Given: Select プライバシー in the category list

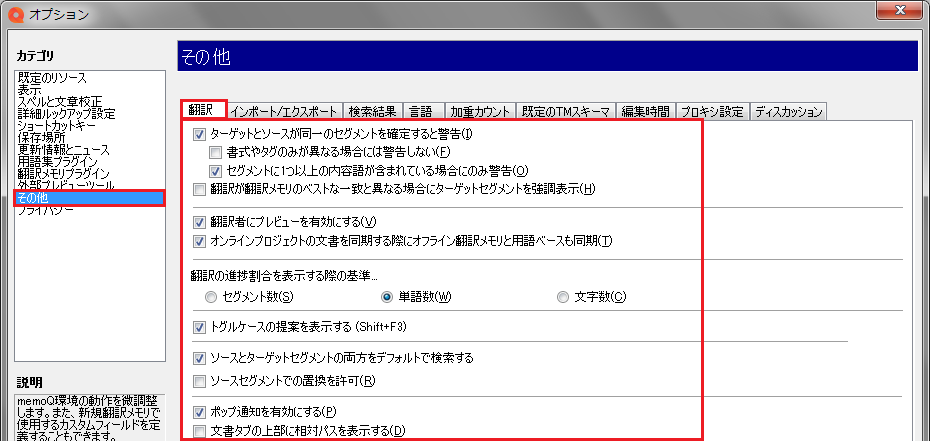Looking at the screenshot, I should 43,210.
